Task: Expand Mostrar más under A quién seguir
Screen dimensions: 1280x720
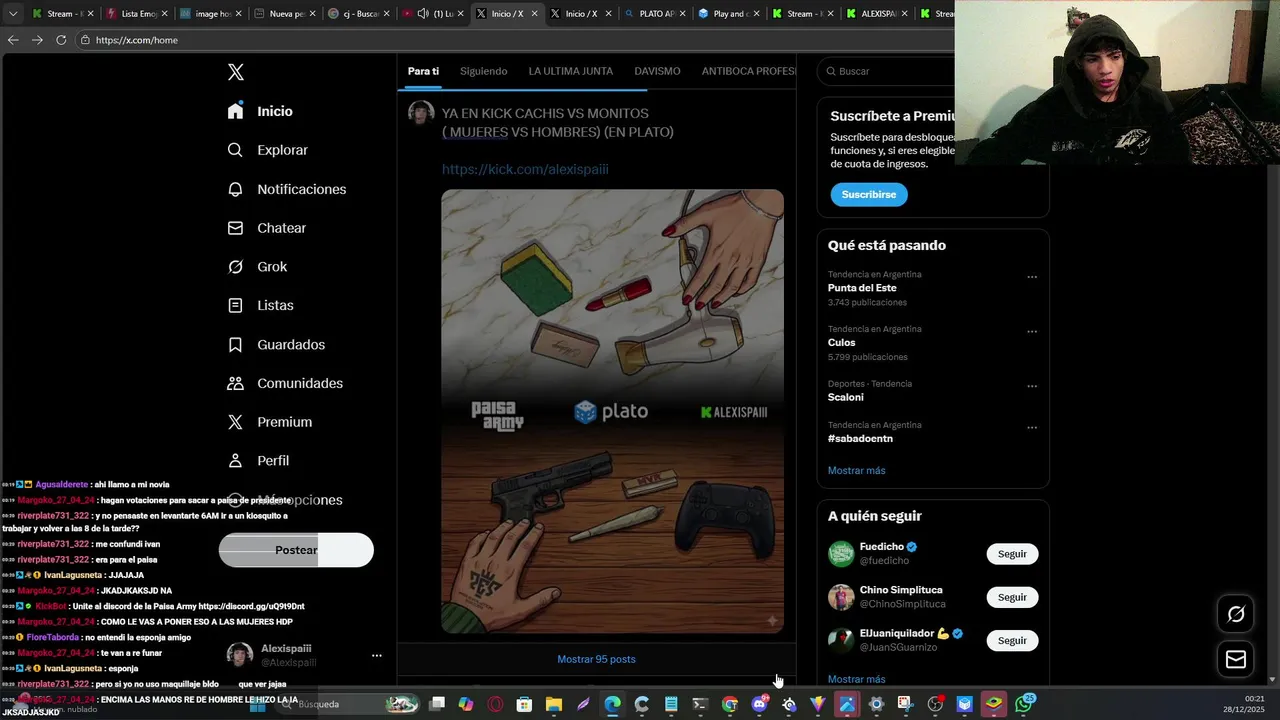Action: point(856,679)
